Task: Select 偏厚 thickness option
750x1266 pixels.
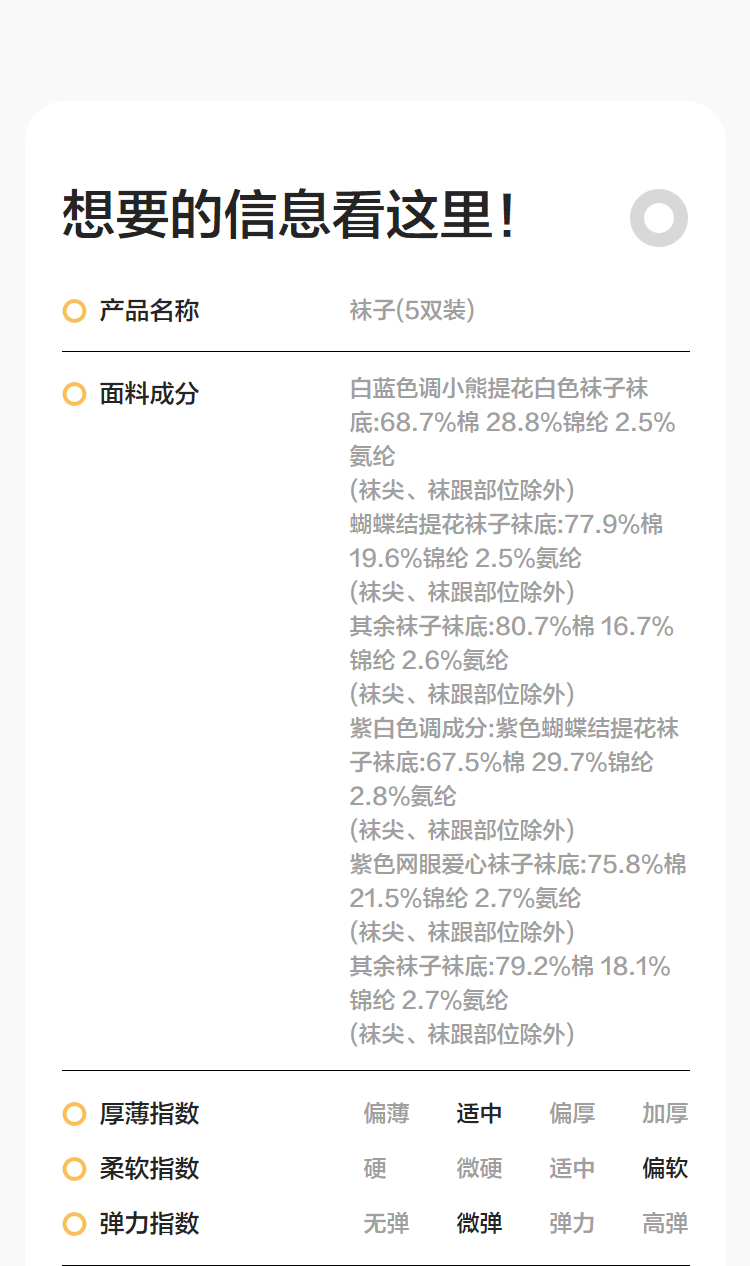Action: [x=572, y=1114]
